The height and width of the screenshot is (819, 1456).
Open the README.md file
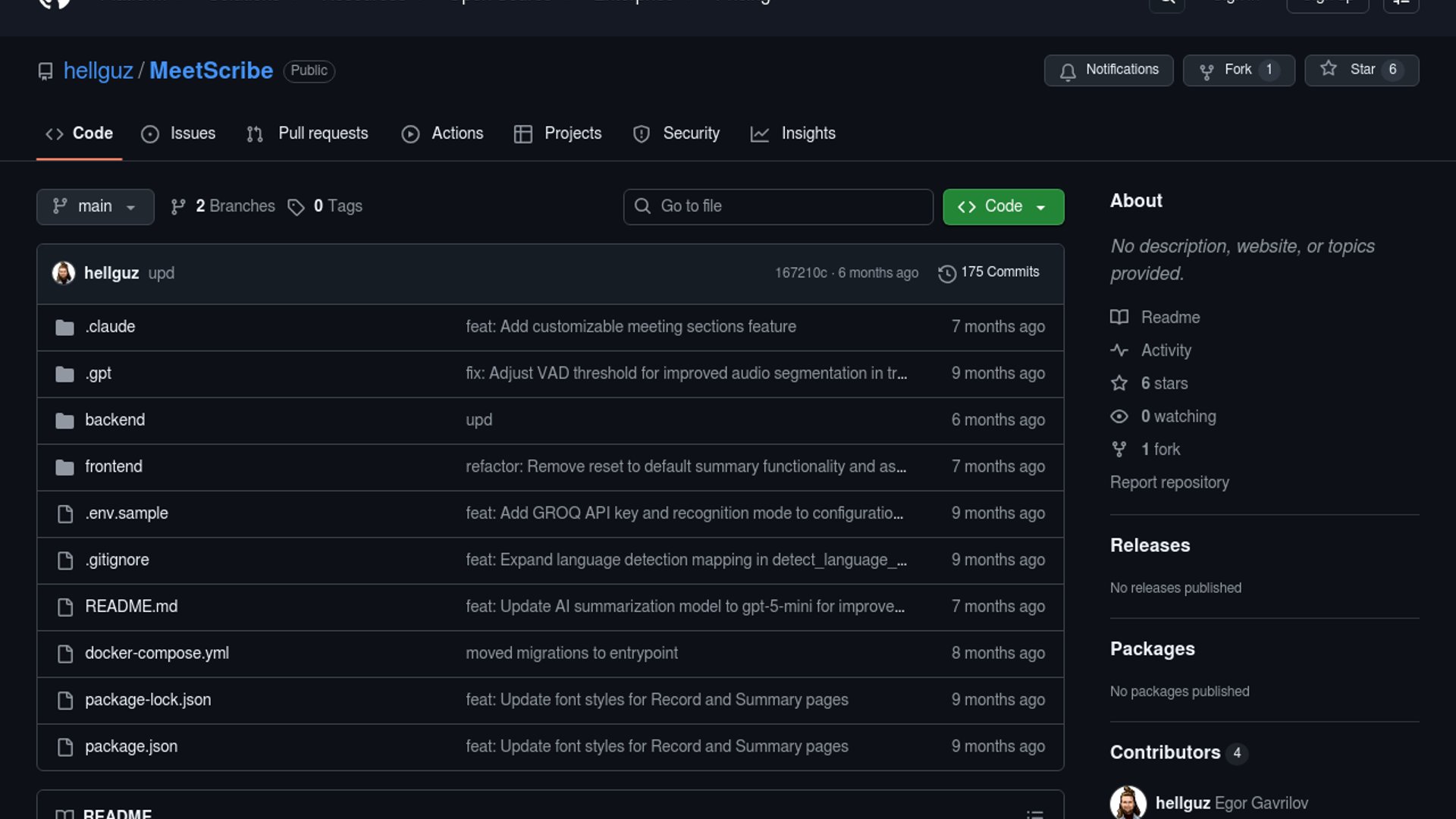click(x=131, y=607)
